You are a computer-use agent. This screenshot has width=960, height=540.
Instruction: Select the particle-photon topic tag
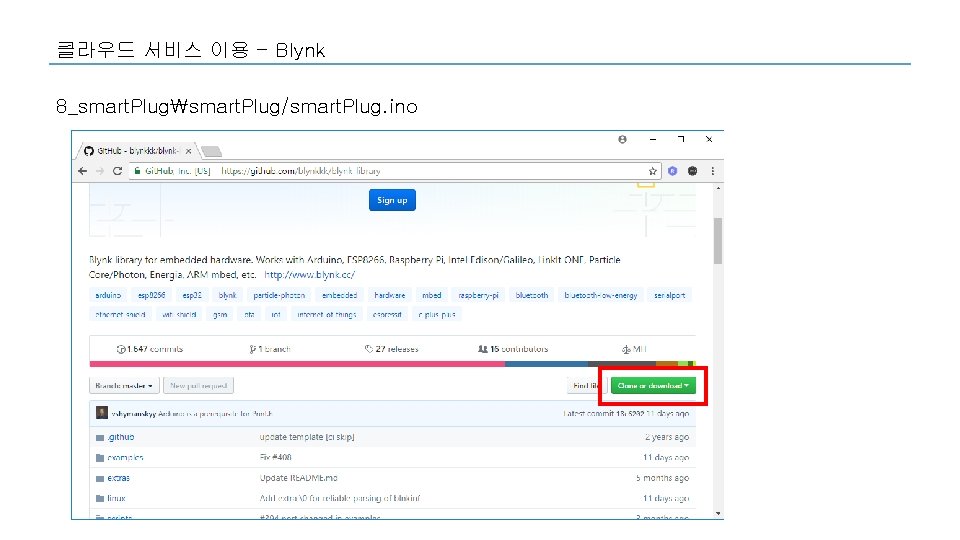[279, 295]
